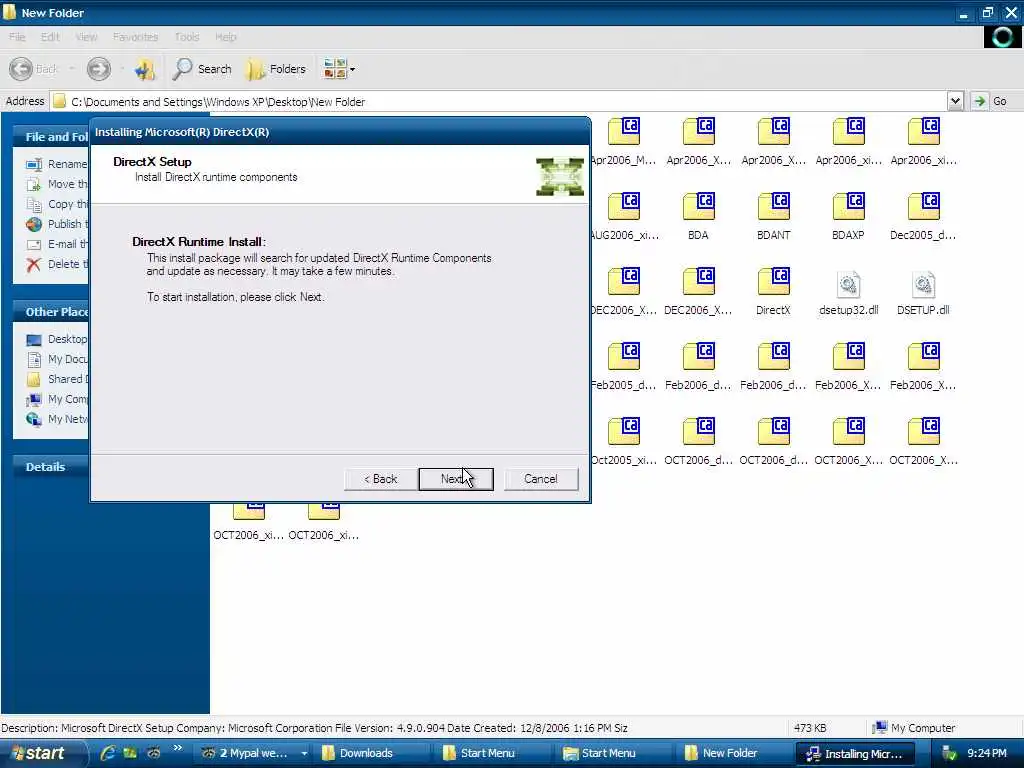Open the Favorites menu
Viewport: 1024px width, 768px height.
tap(135, 37)
